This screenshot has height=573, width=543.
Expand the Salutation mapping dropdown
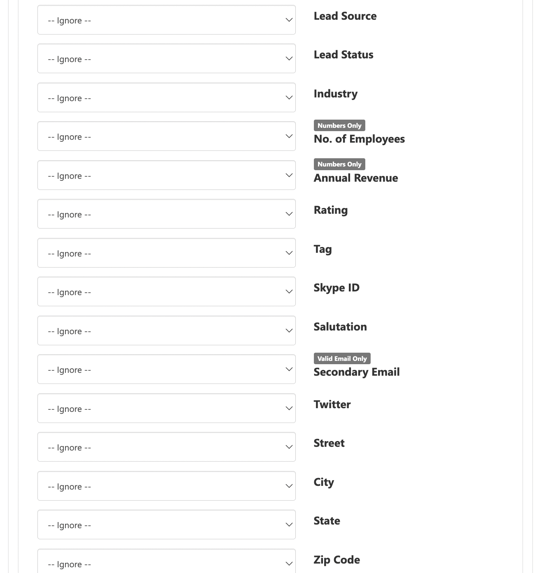(x=166, y=331)
